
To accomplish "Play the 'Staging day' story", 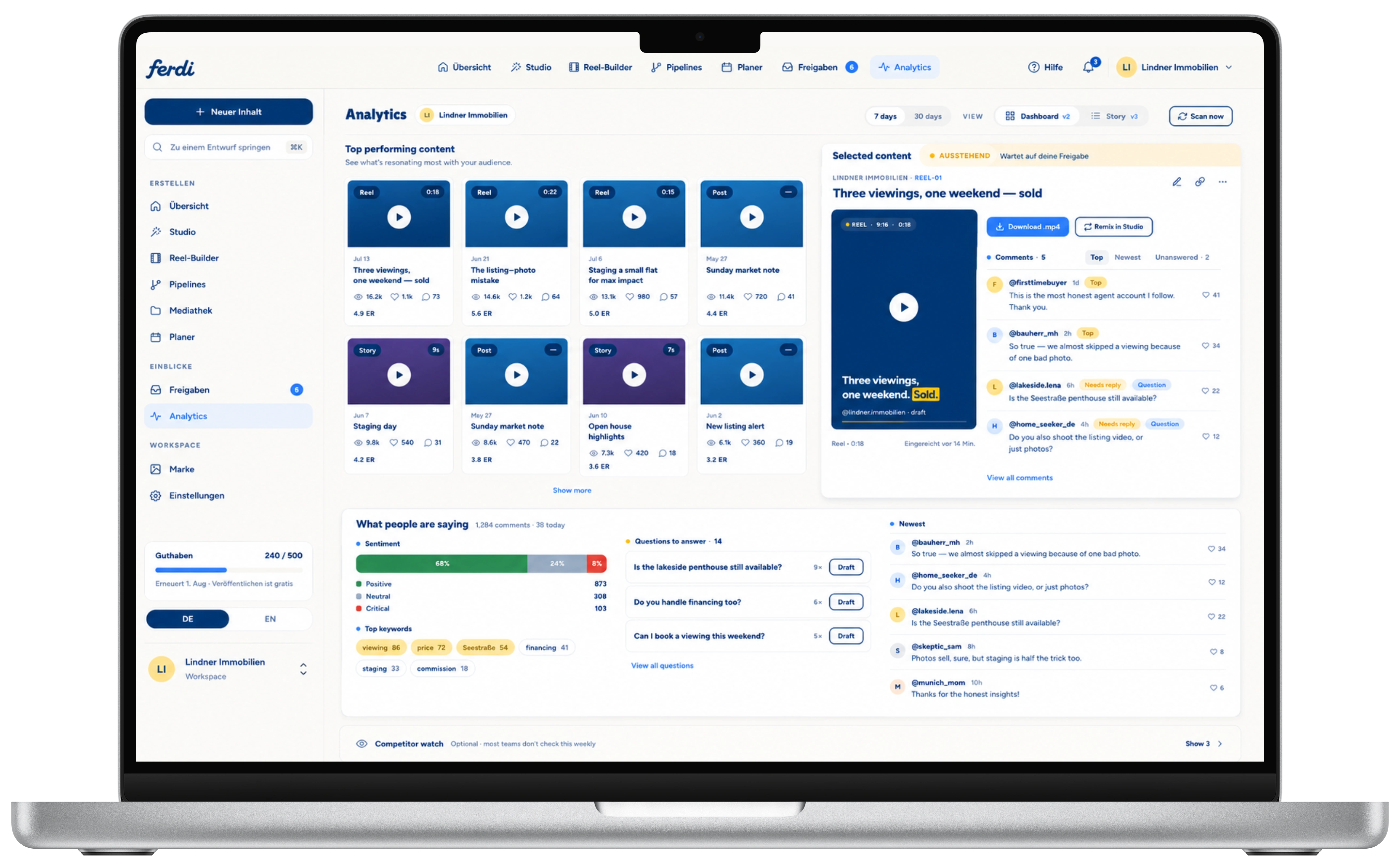I will click(399, 375).
